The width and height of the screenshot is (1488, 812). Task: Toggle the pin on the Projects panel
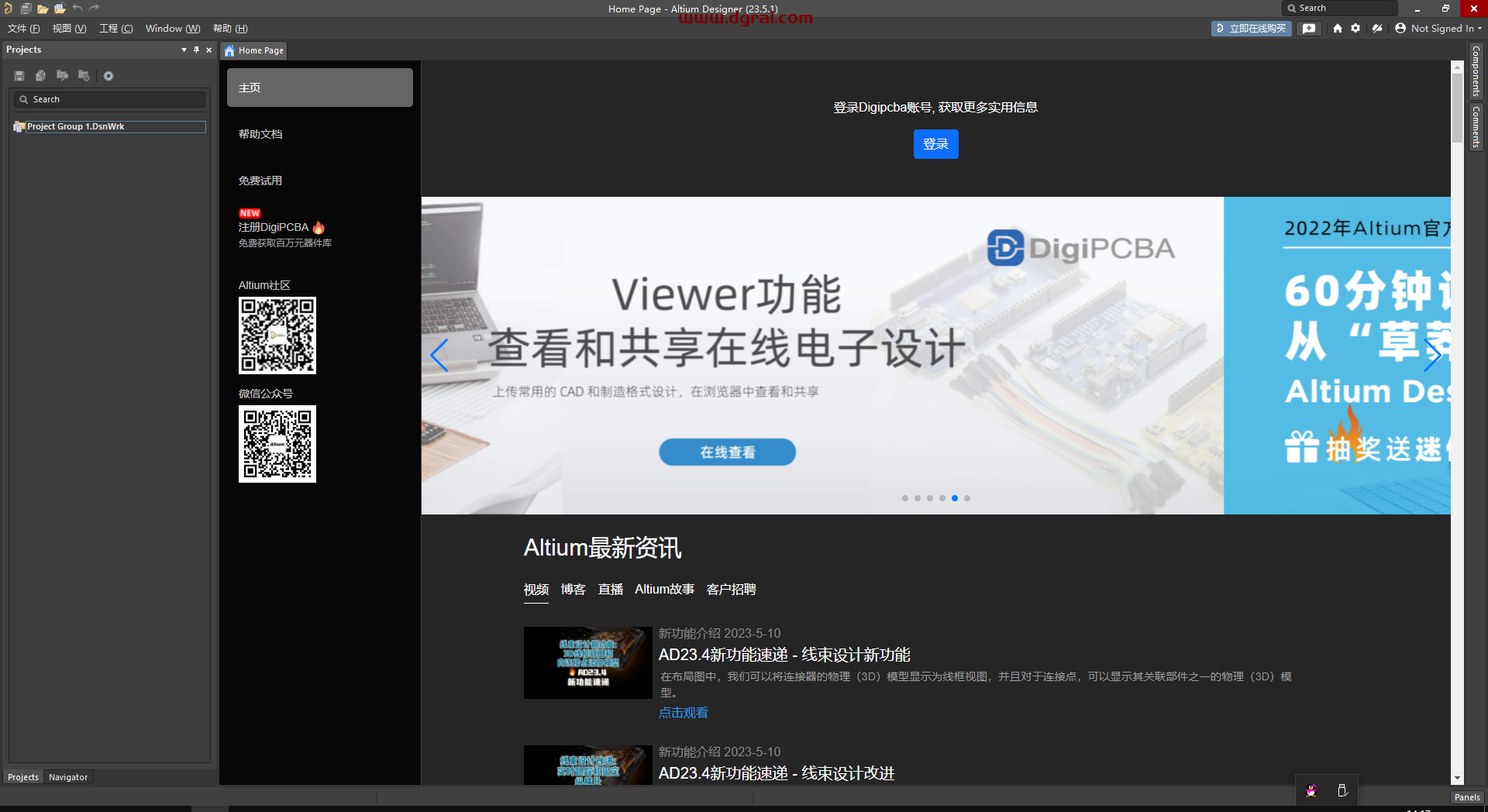pos(196,50)
